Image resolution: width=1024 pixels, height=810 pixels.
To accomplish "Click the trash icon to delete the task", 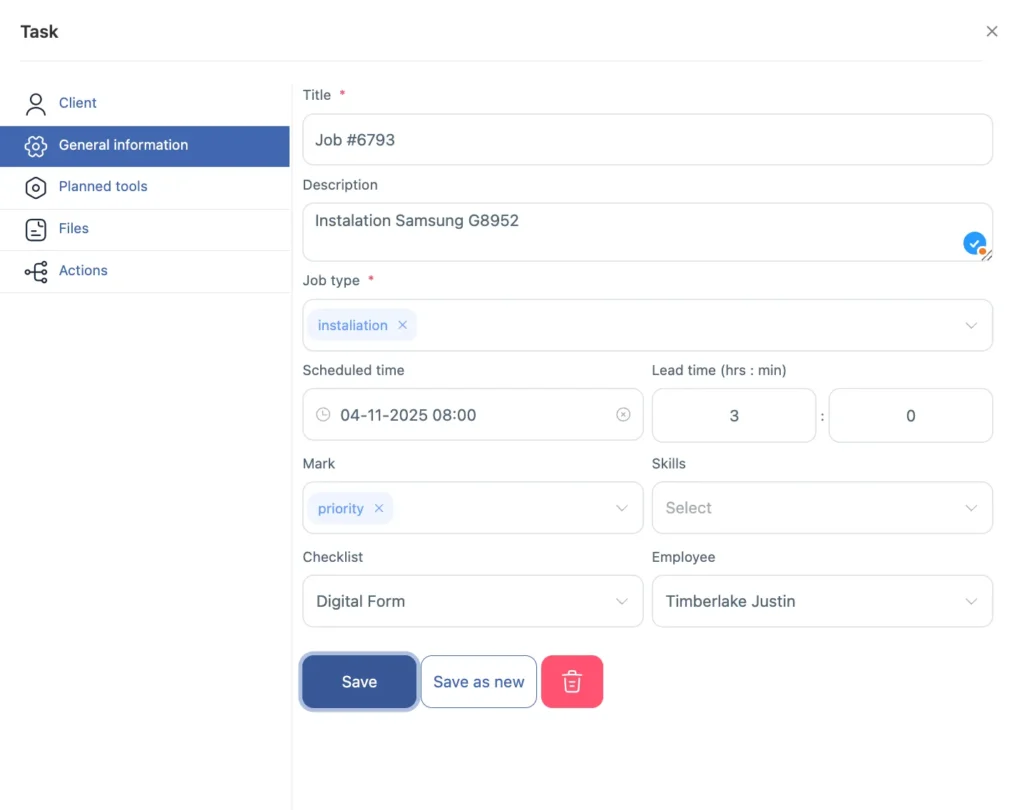I will click(x=572, y=681).
